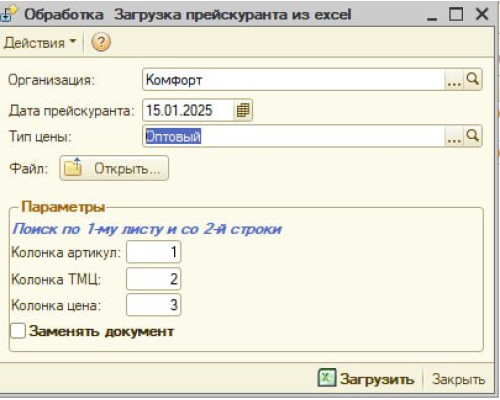Open the calendar picker for Дата прейскуранта
The image size is (500, 400).
(243, 110)
